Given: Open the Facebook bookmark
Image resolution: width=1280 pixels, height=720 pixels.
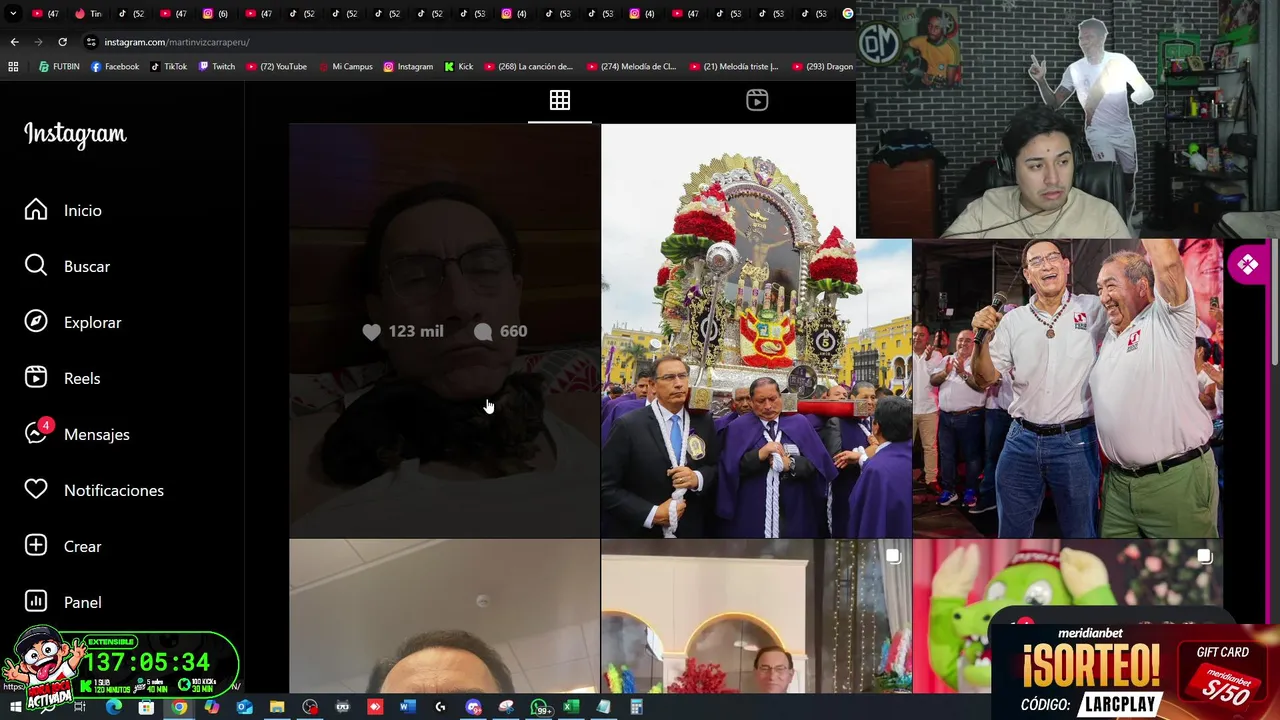Looking at the screenshot, I should click(115, 67).
